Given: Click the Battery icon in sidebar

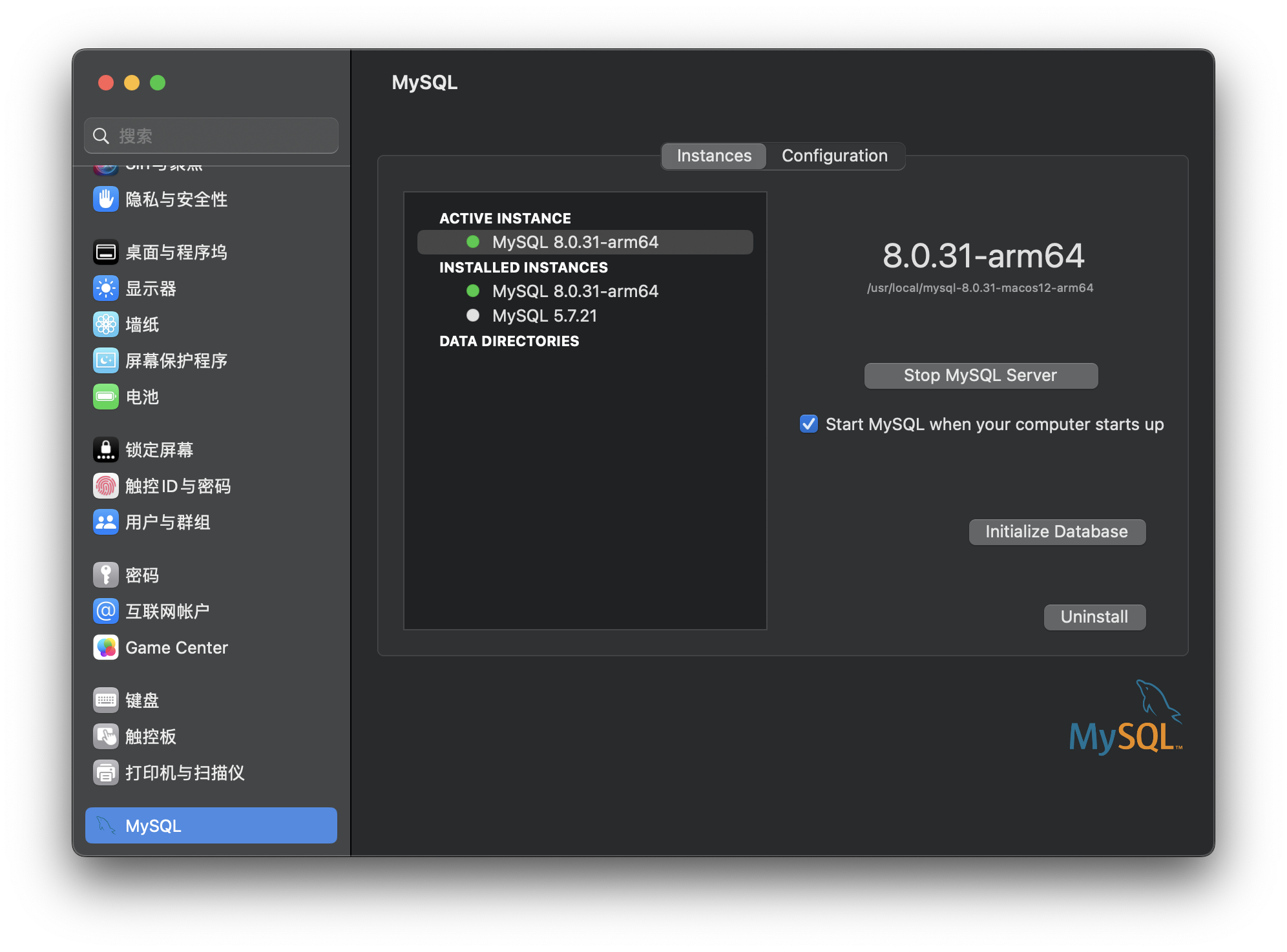Looking at the screenshot, I should click(x=105, y=397).
